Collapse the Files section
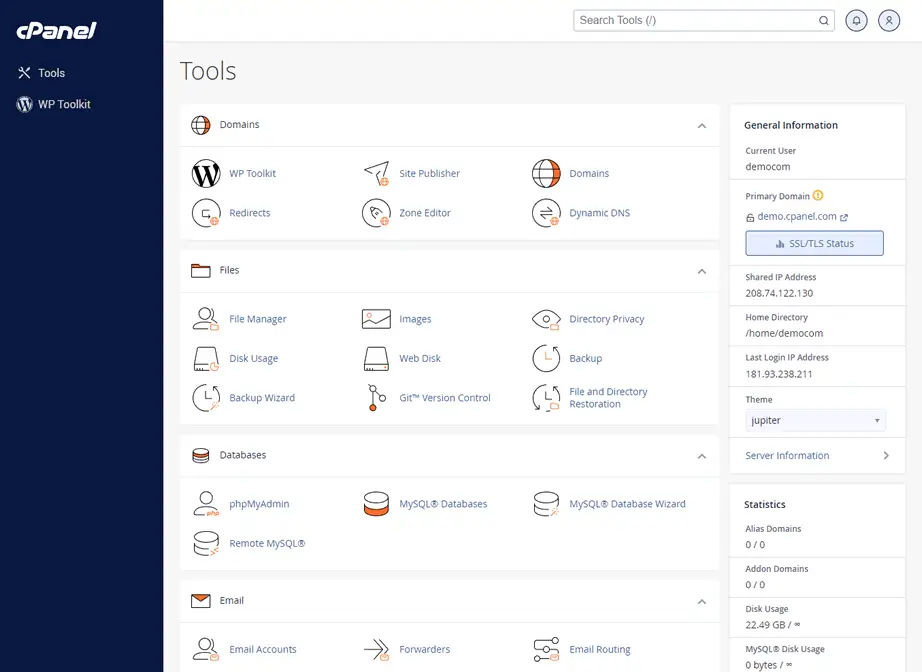922x672 pixels. tap(702, 271)
